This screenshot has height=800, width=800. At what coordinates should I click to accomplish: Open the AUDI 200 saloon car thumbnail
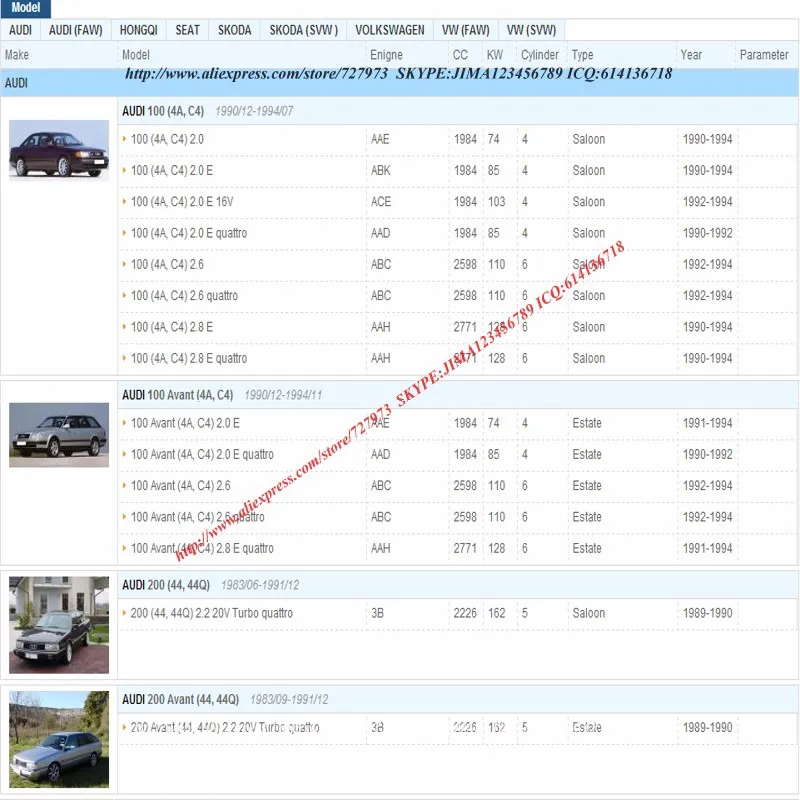(x=59, y=625)
